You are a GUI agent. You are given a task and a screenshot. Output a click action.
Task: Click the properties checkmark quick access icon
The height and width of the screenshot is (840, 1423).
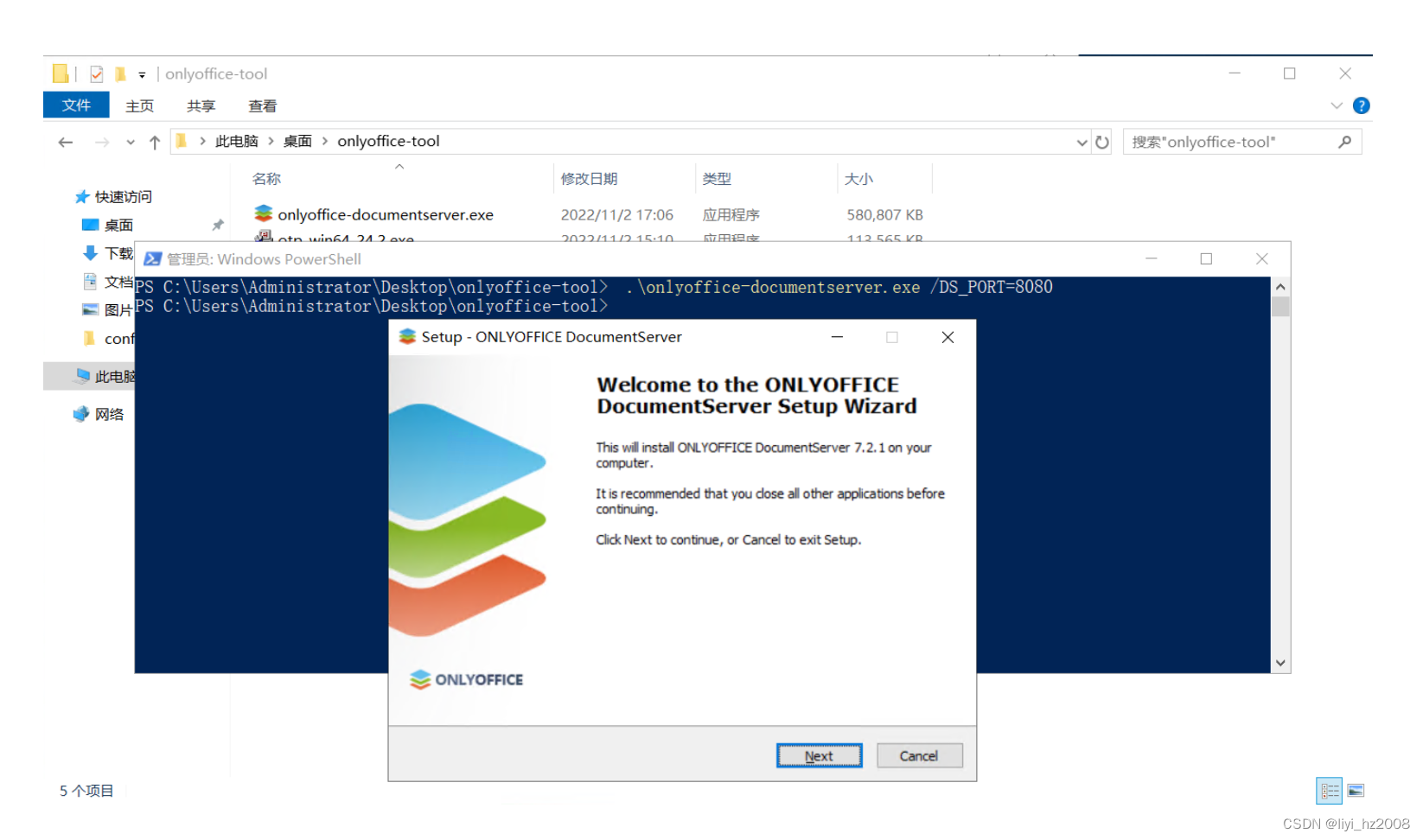[x=96, y=74]
